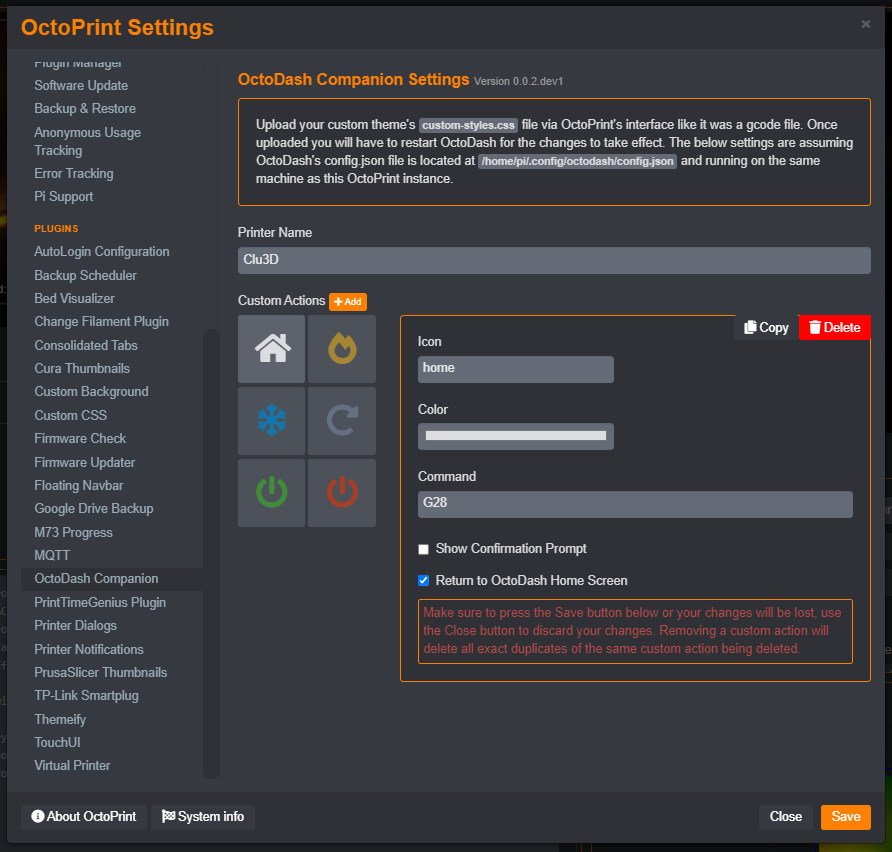Image resolution: width=892 pixels, height=852 pixels.
Task: Open M73 Progress plugin settings
Action: coord(73,532)
